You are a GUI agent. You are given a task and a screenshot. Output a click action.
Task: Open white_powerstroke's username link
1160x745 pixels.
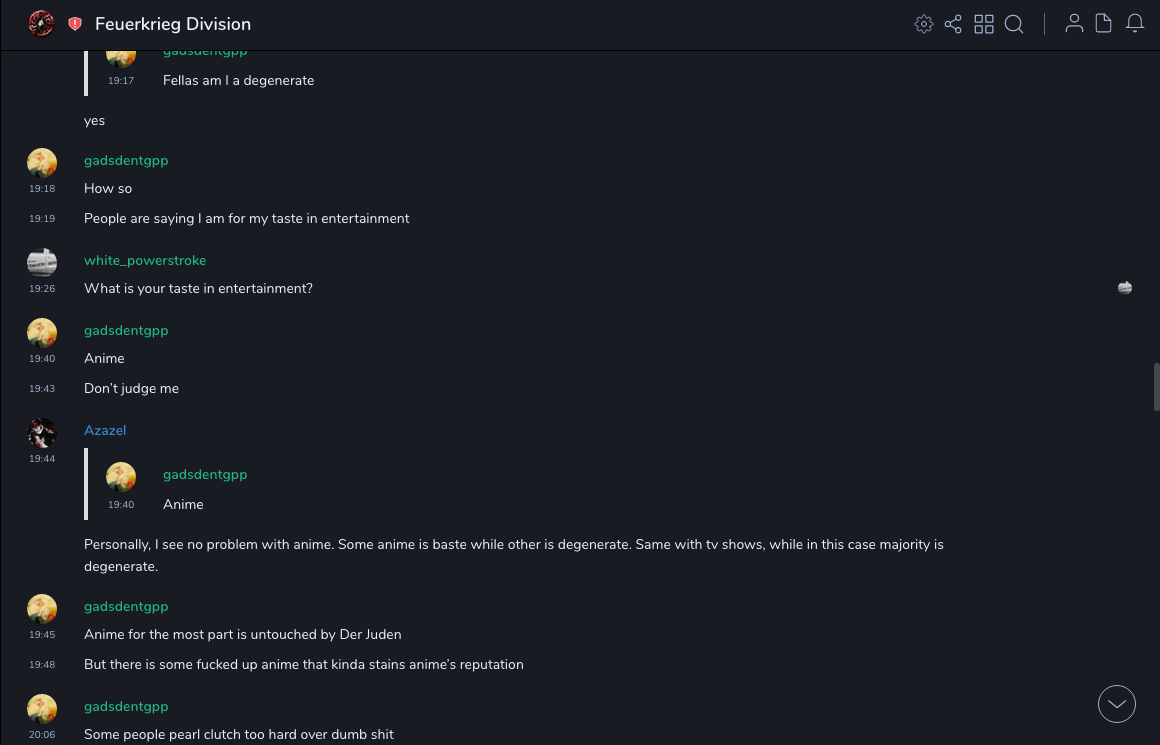point(145,260)
